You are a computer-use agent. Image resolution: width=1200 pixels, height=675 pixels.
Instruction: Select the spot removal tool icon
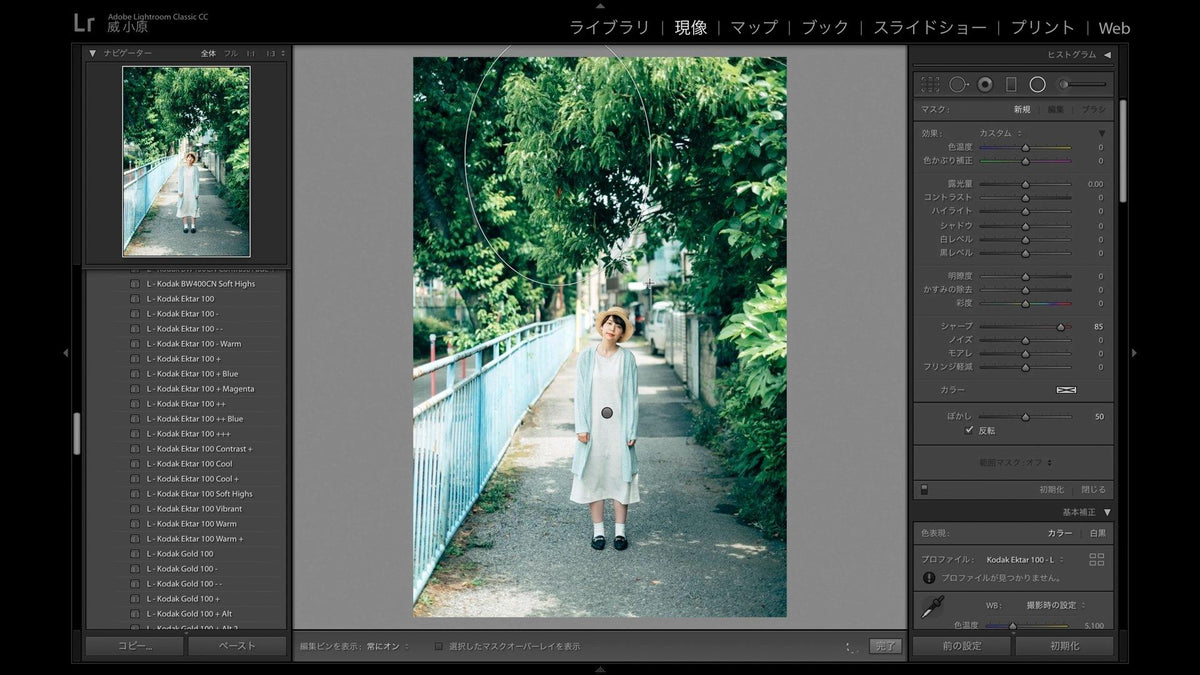coord(959,85)
